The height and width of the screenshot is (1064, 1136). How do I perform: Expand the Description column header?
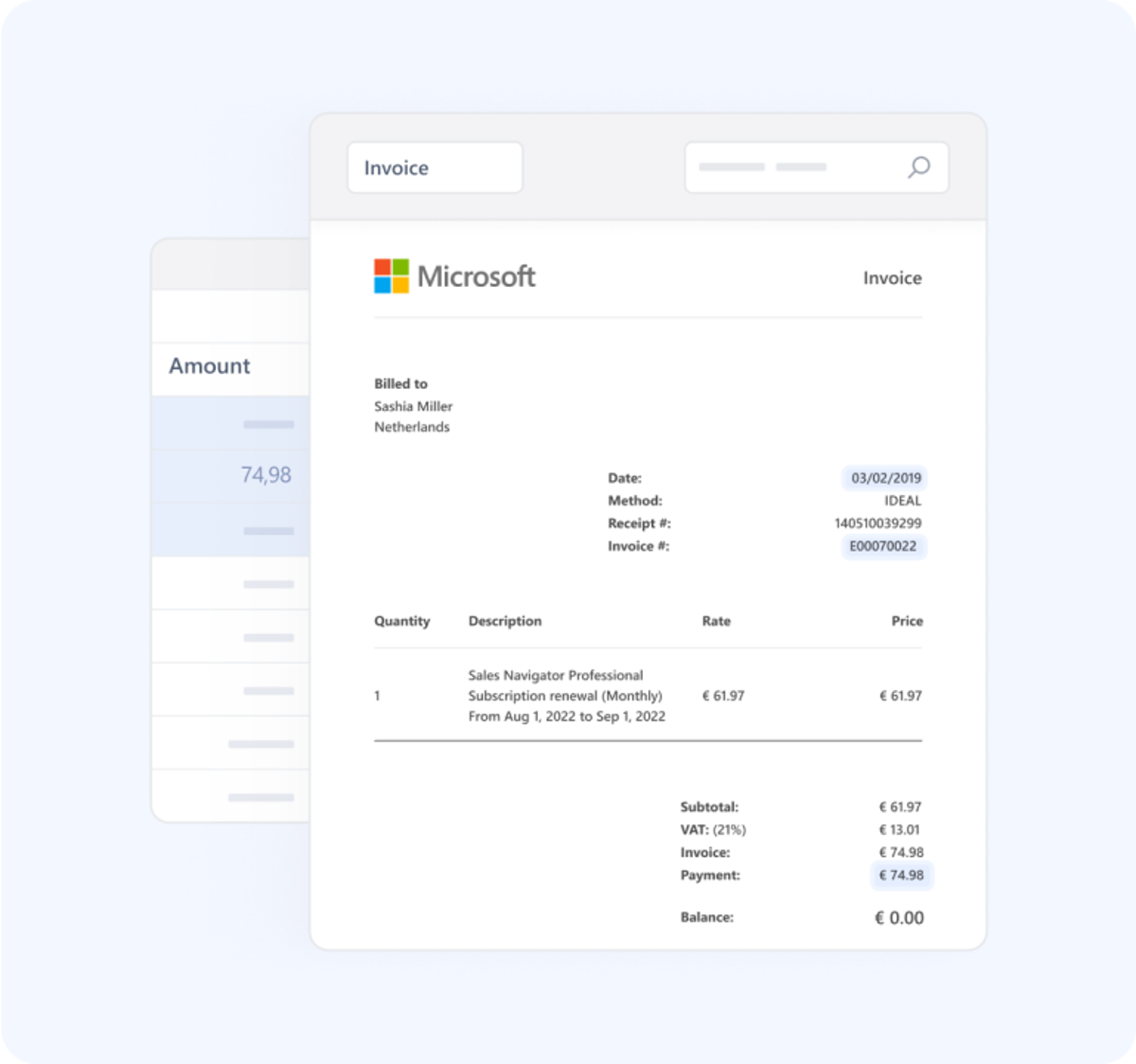tap(505, 621)
